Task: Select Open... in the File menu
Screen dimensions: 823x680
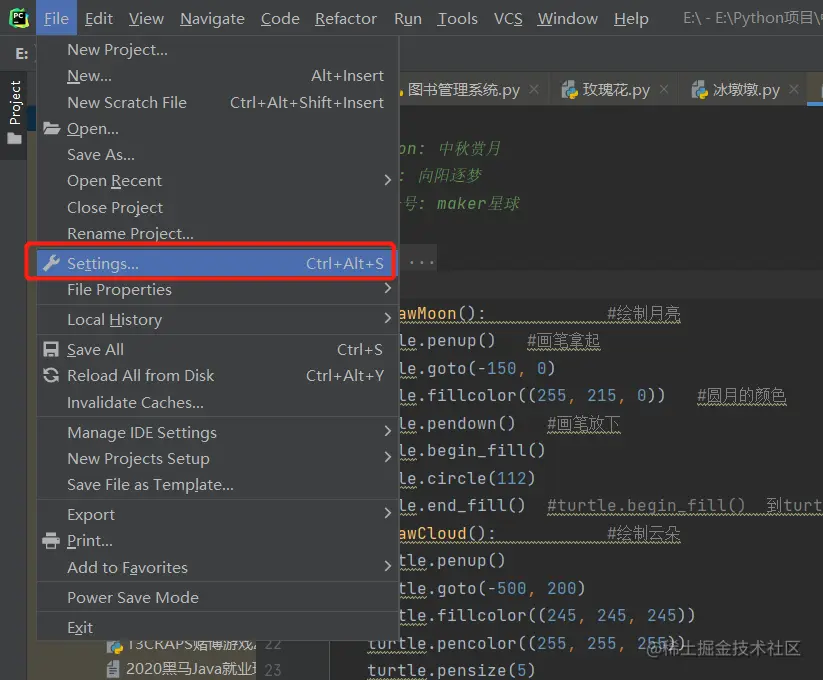Action: [x=217, y=129]
